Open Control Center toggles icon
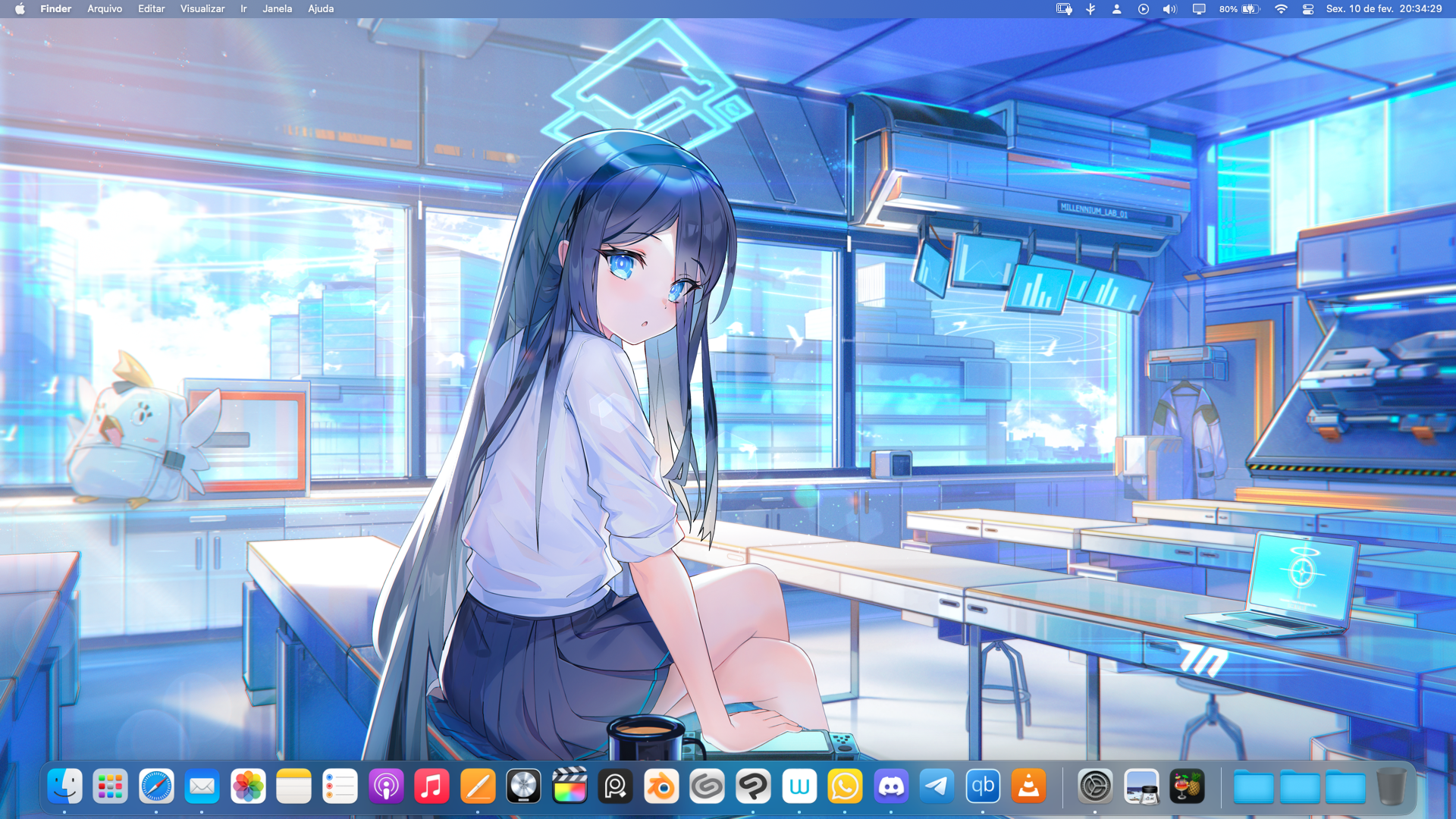The width and height of the screenshot is (1456, 819). pyautogui.click(x=1308, y=9)
